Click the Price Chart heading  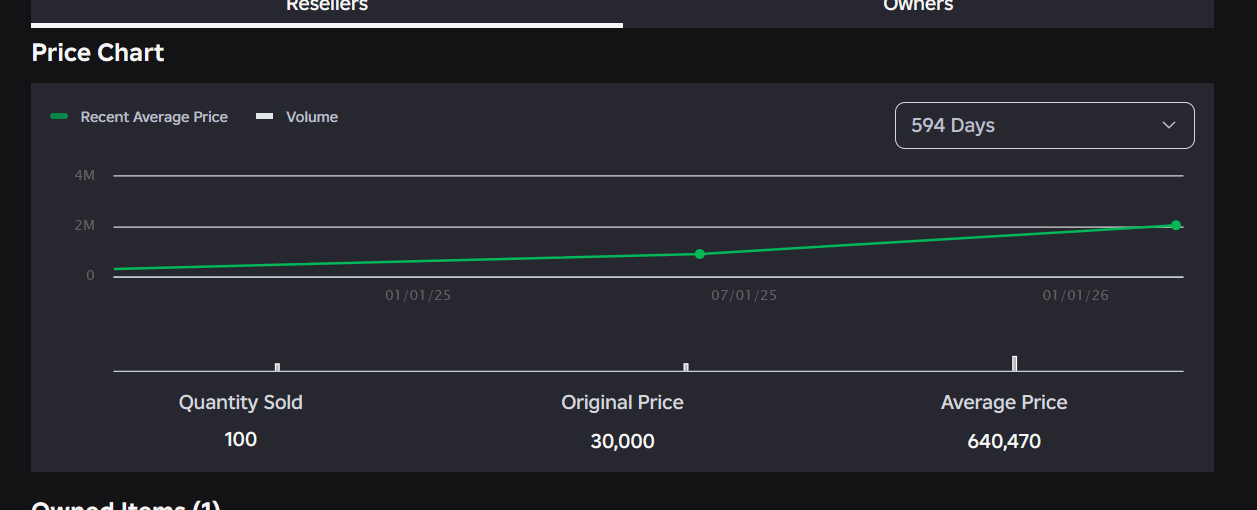click(x=98, y=53)
